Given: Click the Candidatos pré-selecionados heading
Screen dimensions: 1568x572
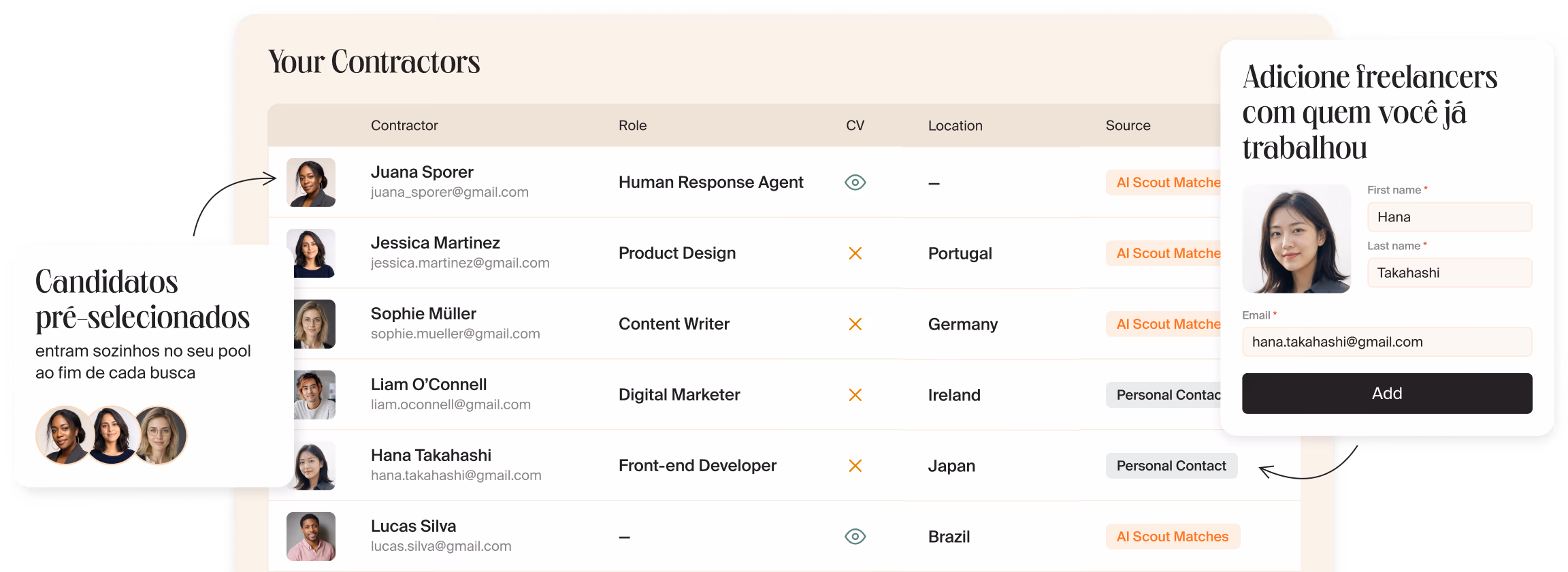Looking at the screenshot, I should point(142,300).
